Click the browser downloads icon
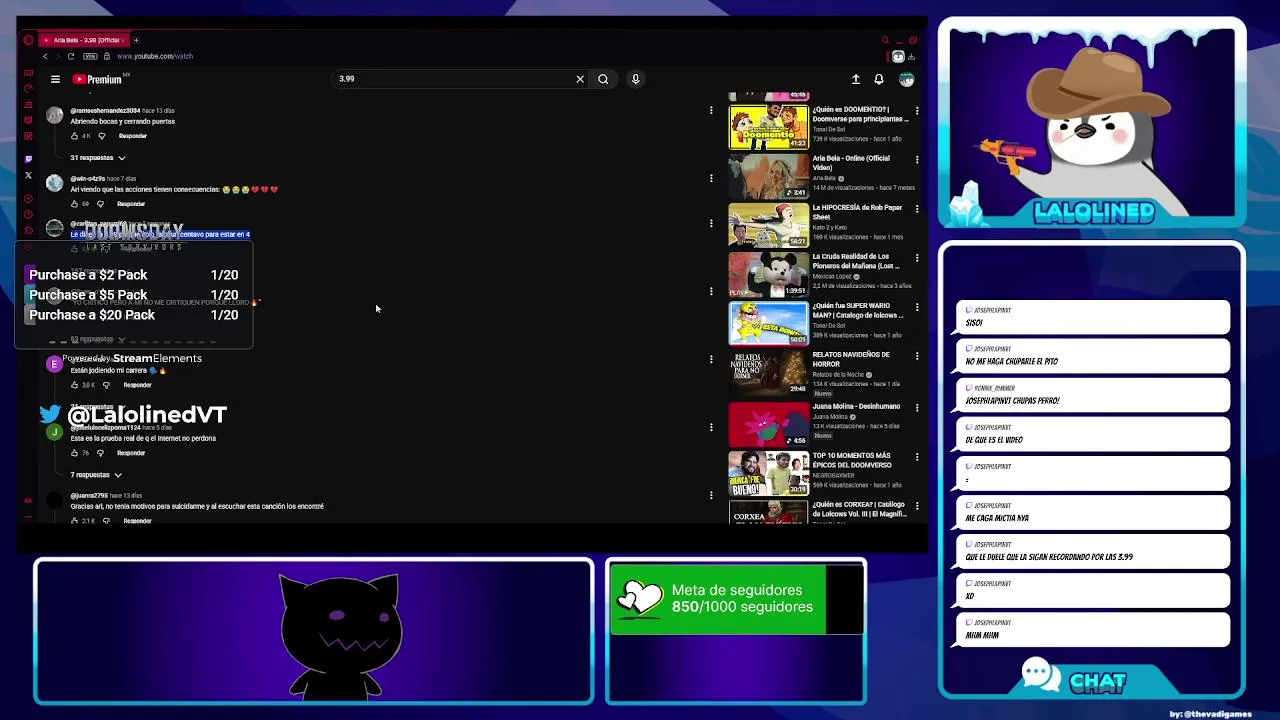This screenshot has height=720, width=1280. point(911,56)
